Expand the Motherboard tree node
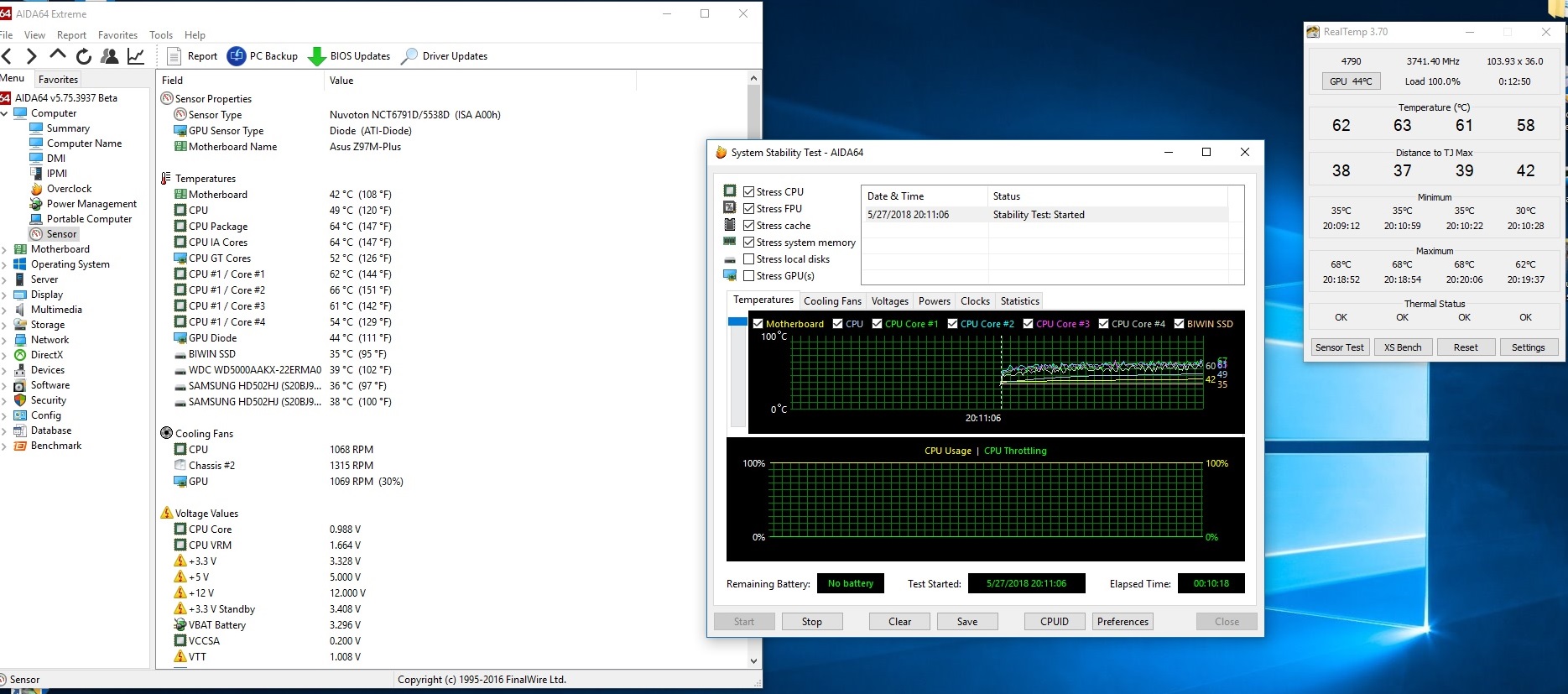The height and width of the screenshot is (694, 1568). 5,250
